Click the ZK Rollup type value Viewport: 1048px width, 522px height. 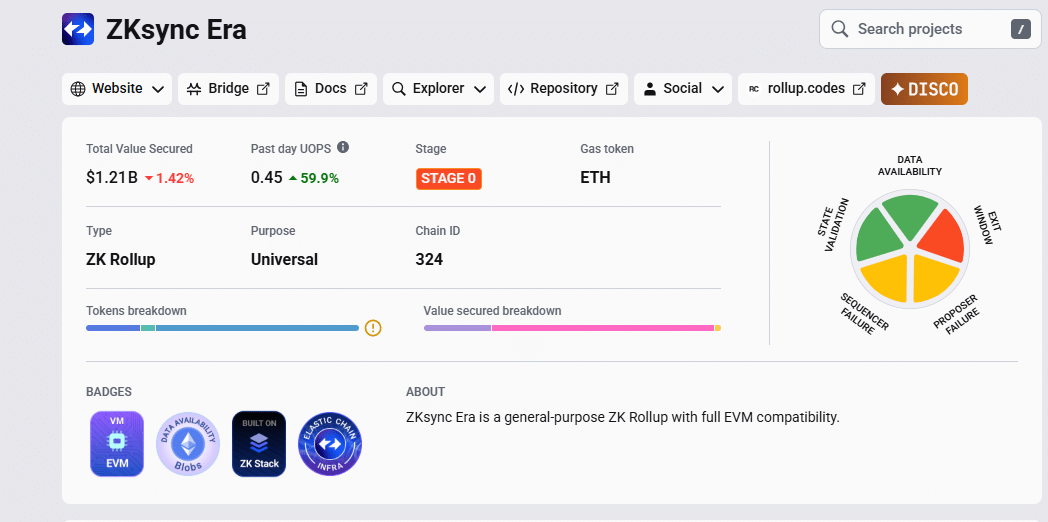[121, 259]
